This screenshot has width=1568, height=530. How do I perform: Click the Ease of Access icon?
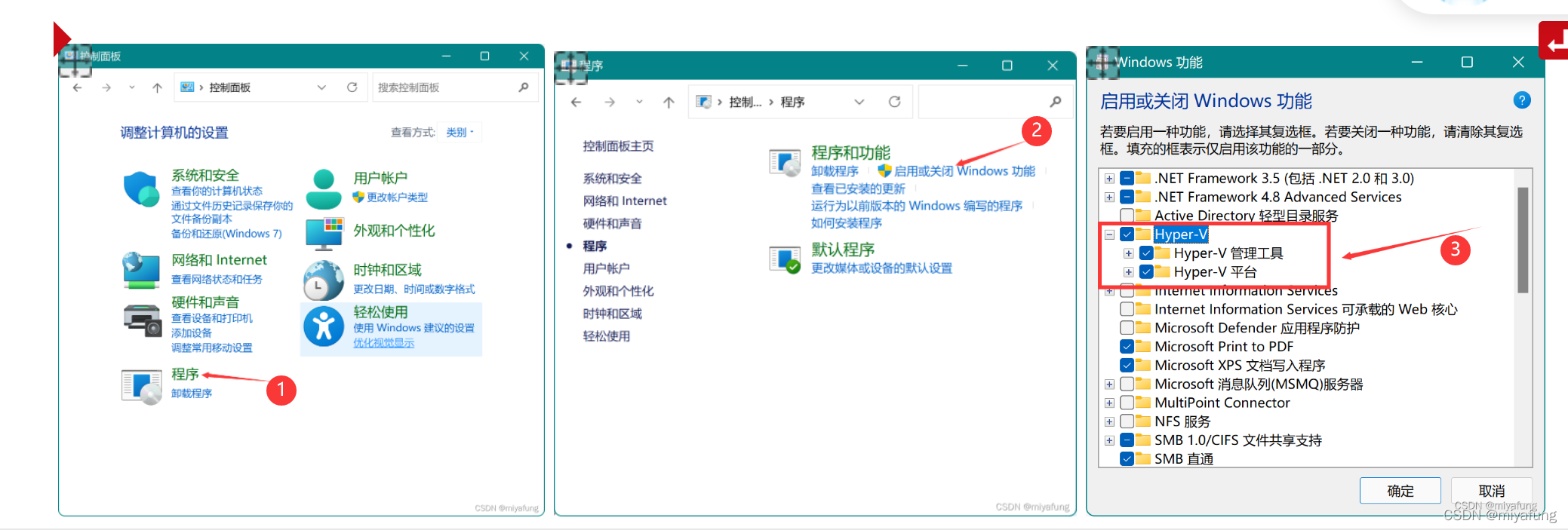(324, 327)
